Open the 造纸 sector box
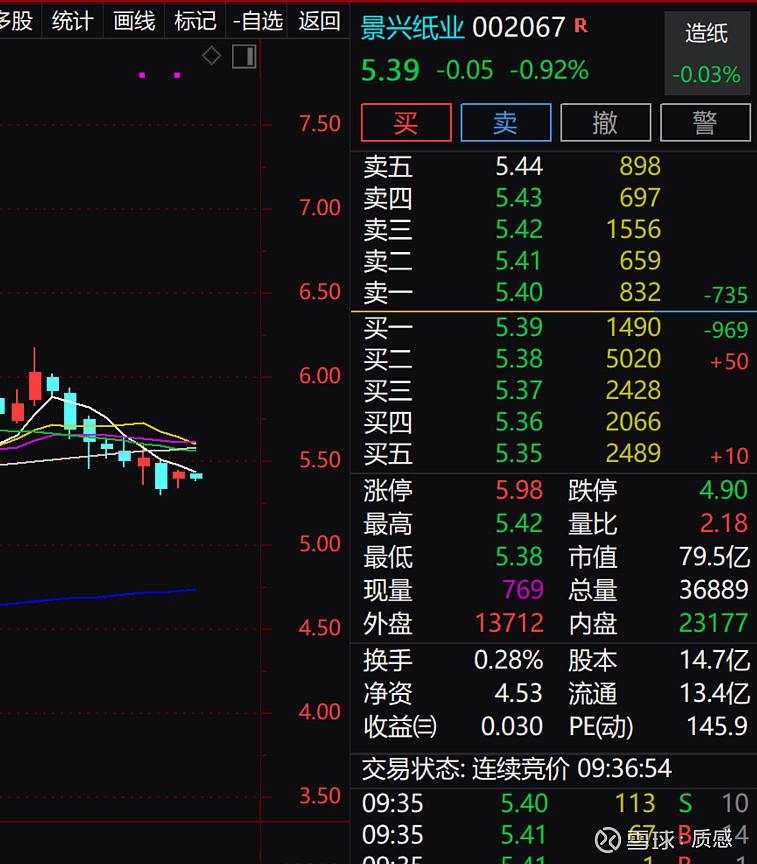The width and height of the screenshot is (757, 864). [707, 53]
